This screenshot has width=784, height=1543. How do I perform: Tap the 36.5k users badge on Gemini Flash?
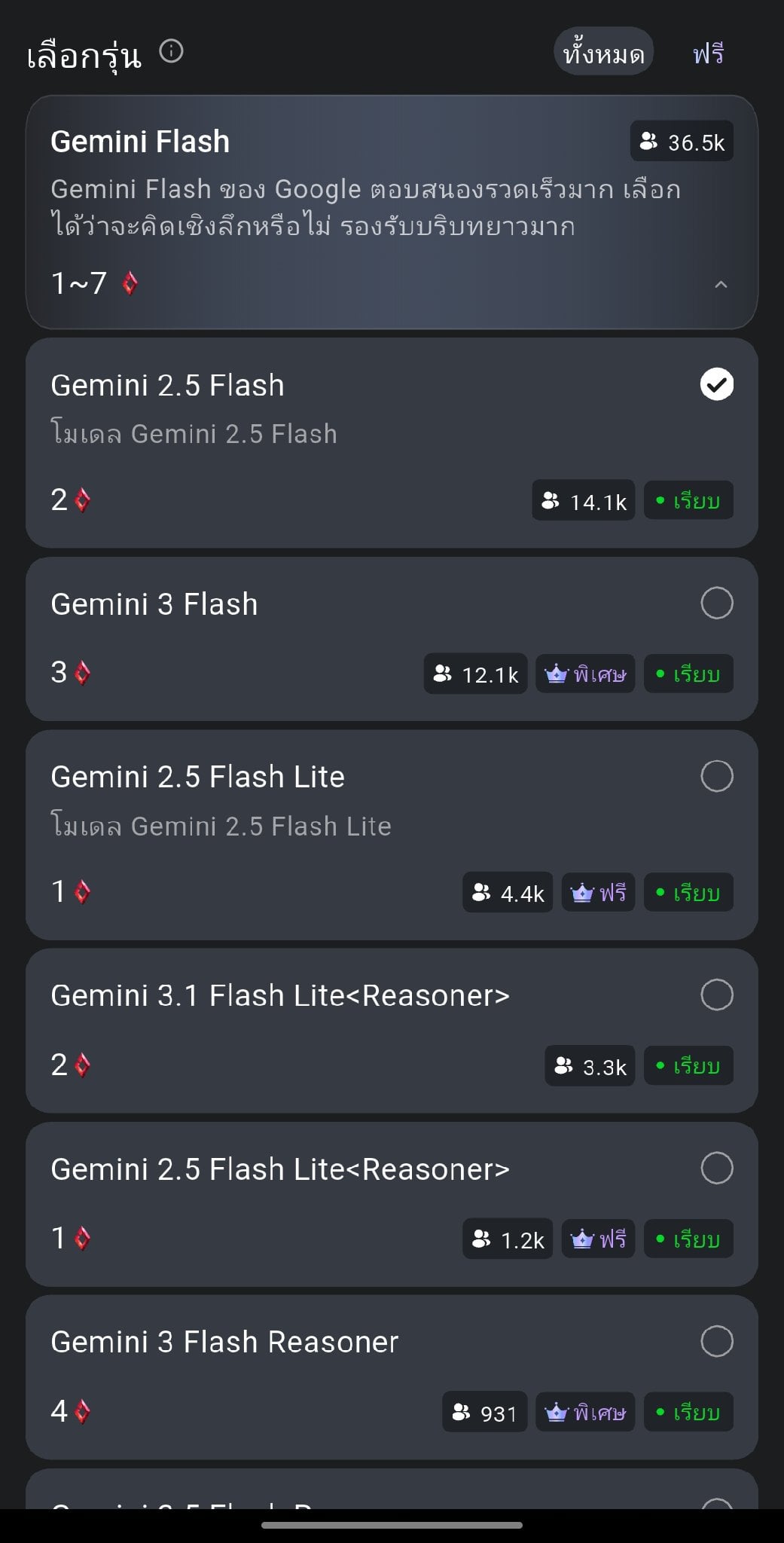click(x=682, y=142)
